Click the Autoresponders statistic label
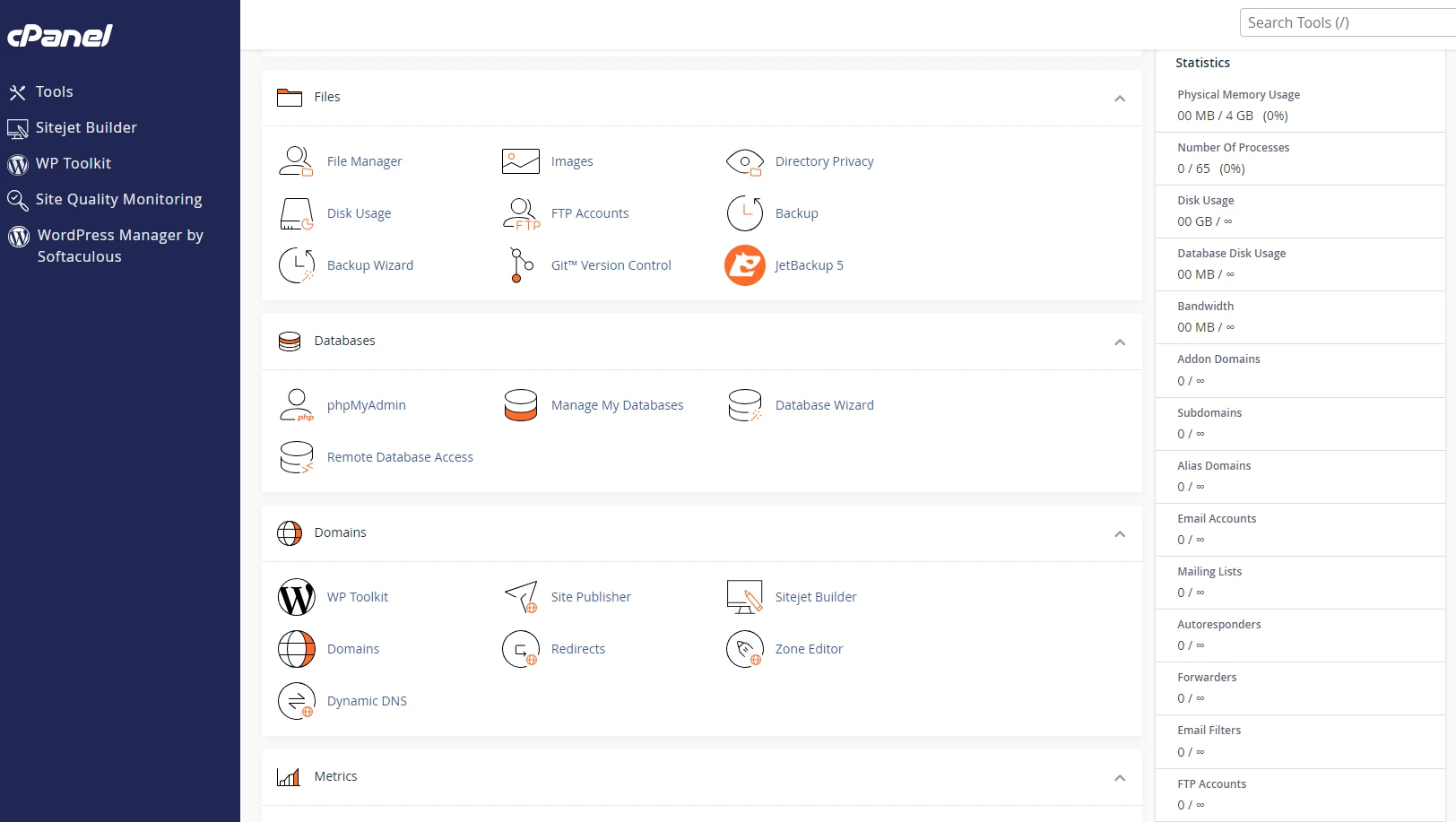Viewport: 1456px width, 822px height. (1218, 625)
